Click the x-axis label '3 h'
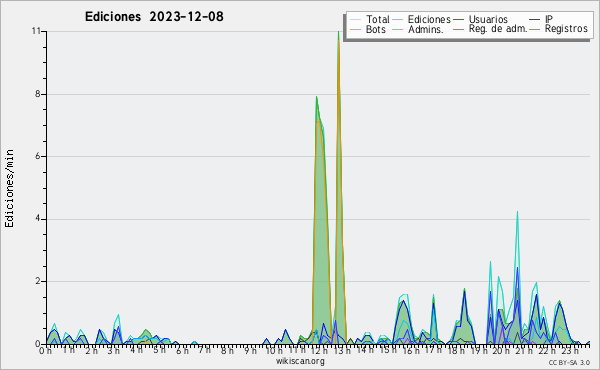600x370 pixels. (114, 350)
